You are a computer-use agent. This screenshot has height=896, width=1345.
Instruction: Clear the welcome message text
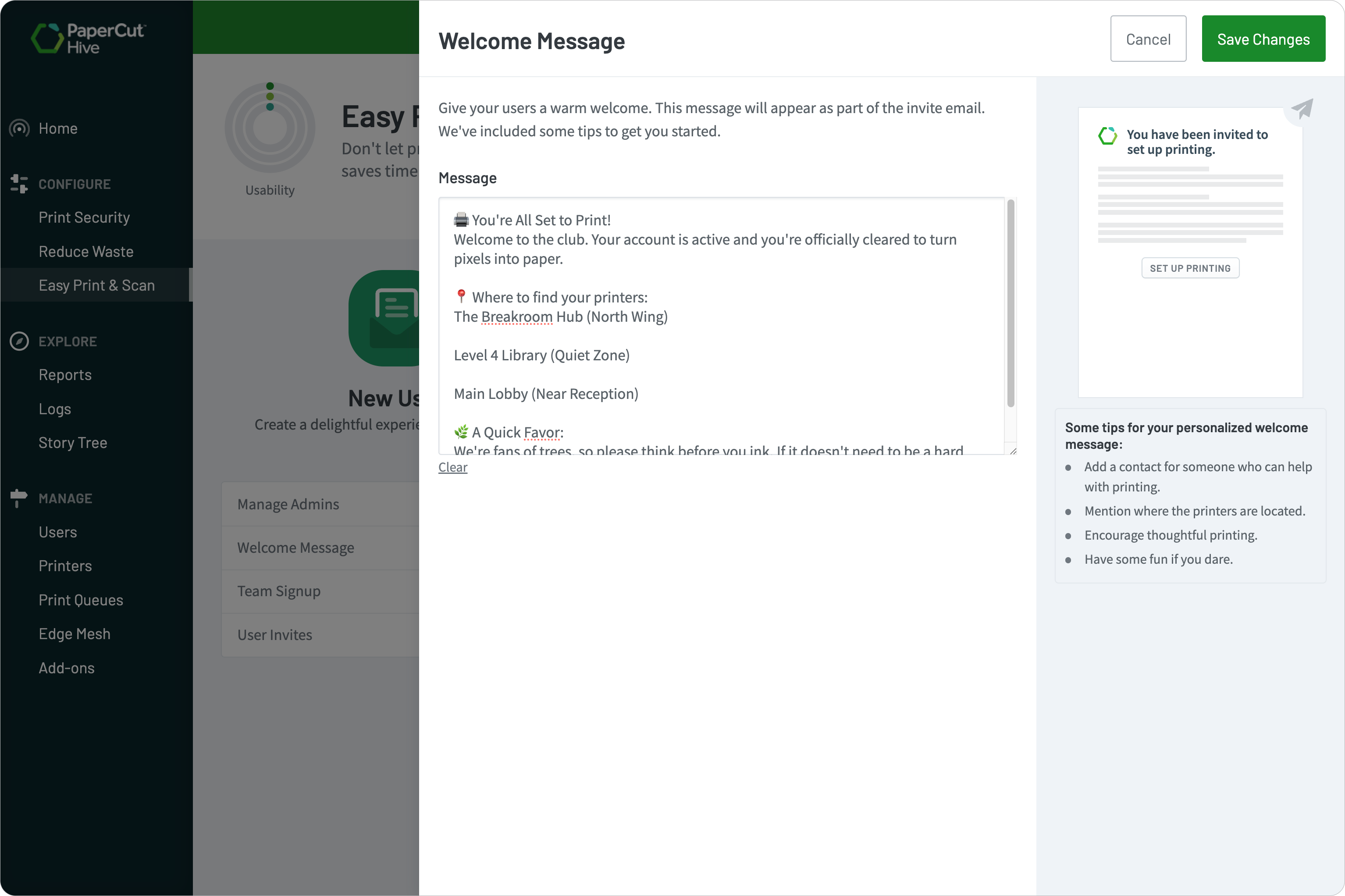452,467
